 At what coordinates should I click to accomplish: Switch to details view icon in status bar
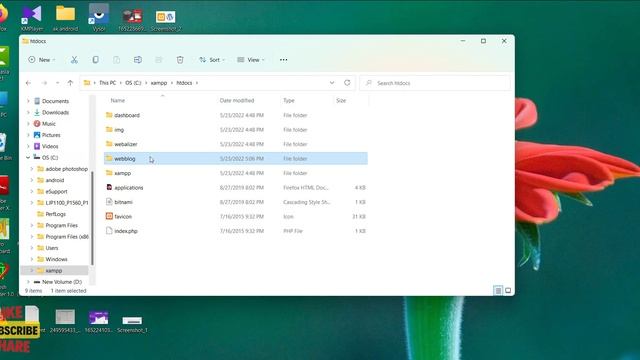pyautogui.click(x=498, y=291)
